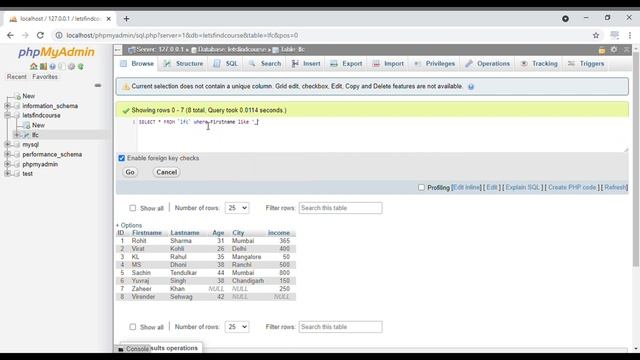Open phpMyAdmin home icon
The image size is (640, 360).
click(33, 66)
